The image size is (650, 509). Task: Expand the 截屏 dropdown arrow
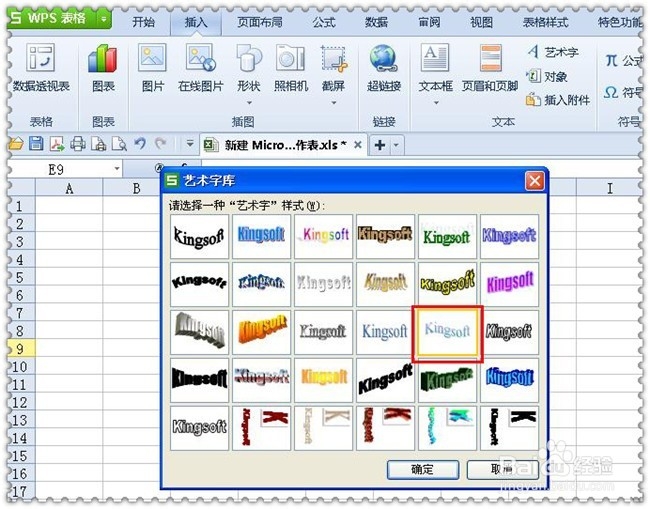(x=334, y=103)
